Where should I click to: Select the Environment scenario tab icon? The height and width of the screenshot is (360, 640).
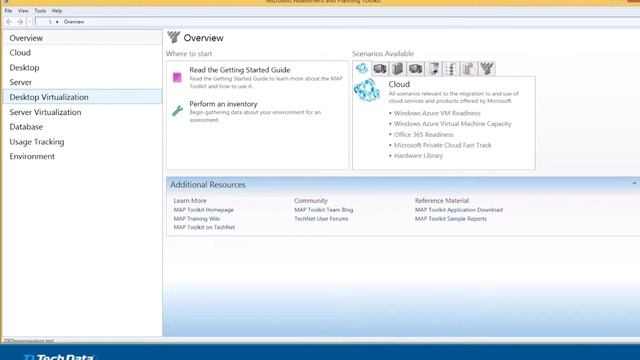pos(487,69)
